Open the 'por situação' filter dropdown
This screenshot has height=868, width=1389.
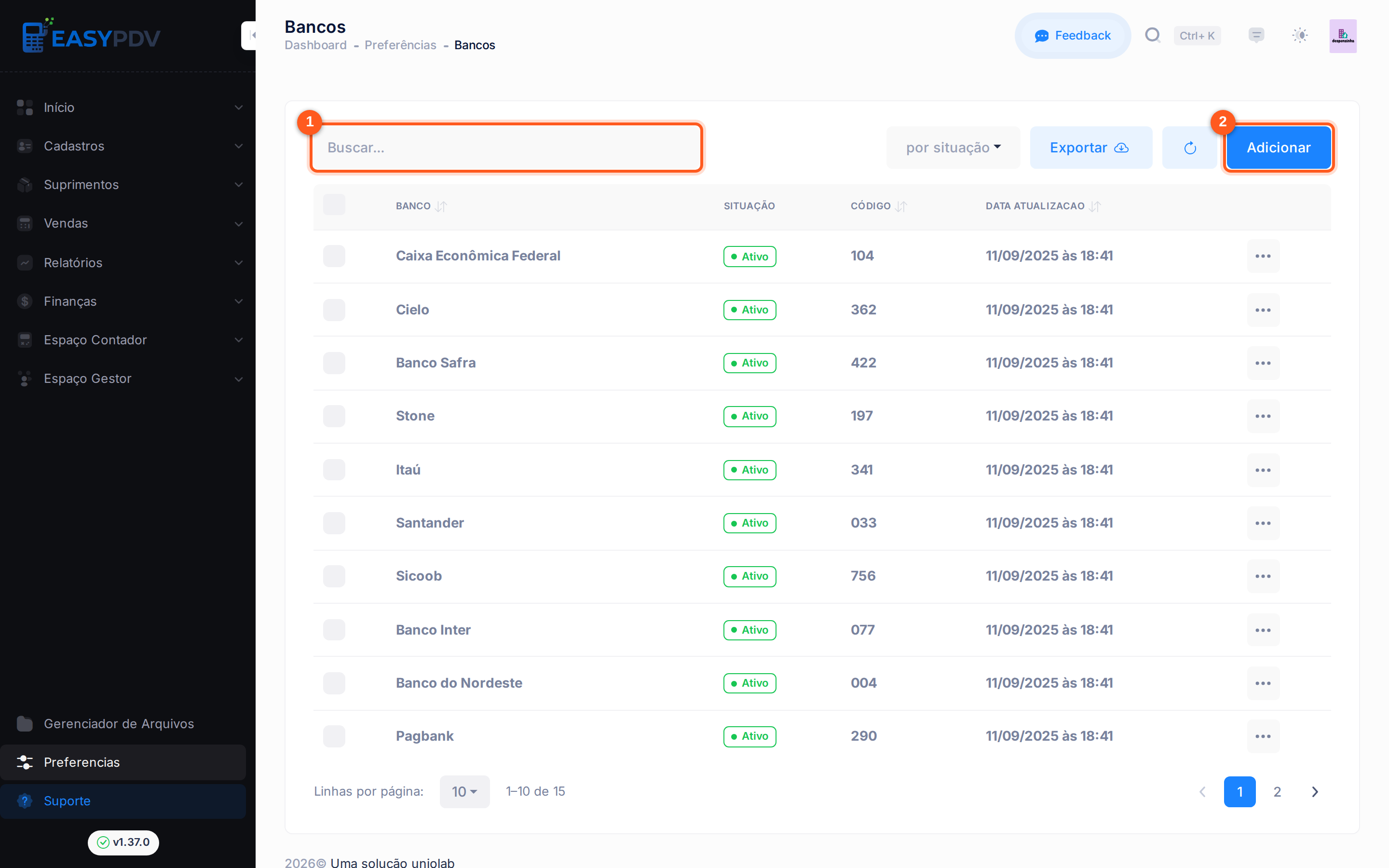pos(953,148)
